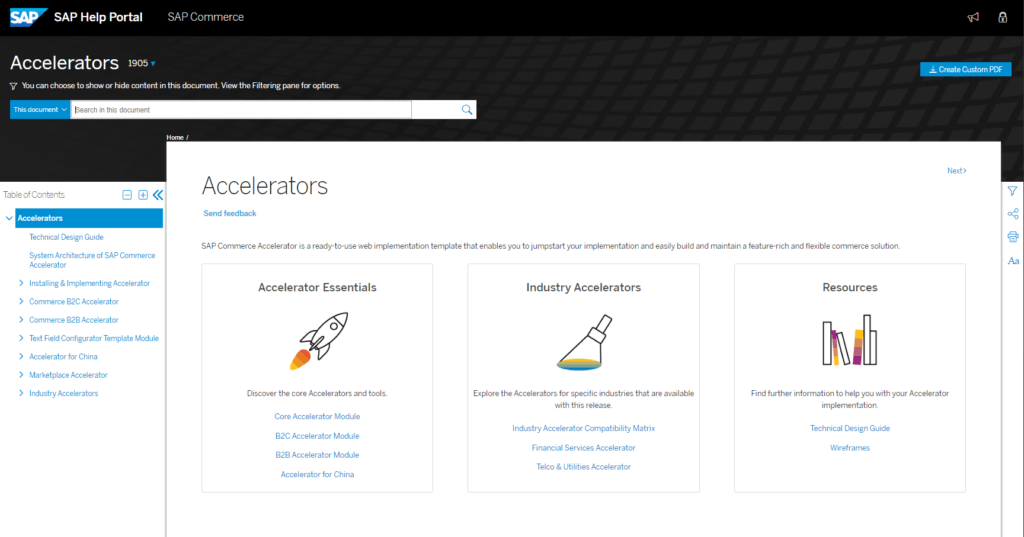
Task: Open the Wireframes link
Action: click(850, 448)
